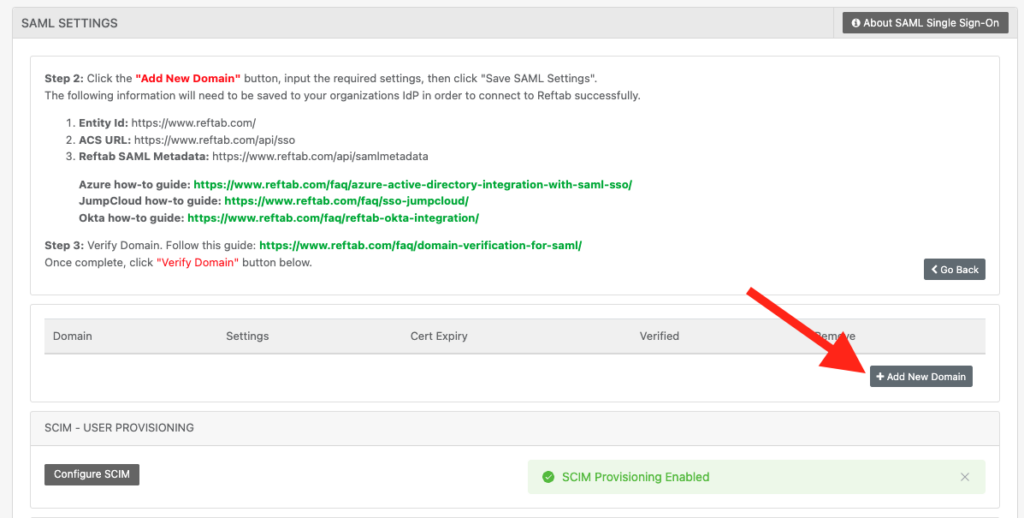The width and height of the screenshot is (1024, 518).
Task: Click the green checkmark icon in SCIM alert
Action: (x=549, y=477)
